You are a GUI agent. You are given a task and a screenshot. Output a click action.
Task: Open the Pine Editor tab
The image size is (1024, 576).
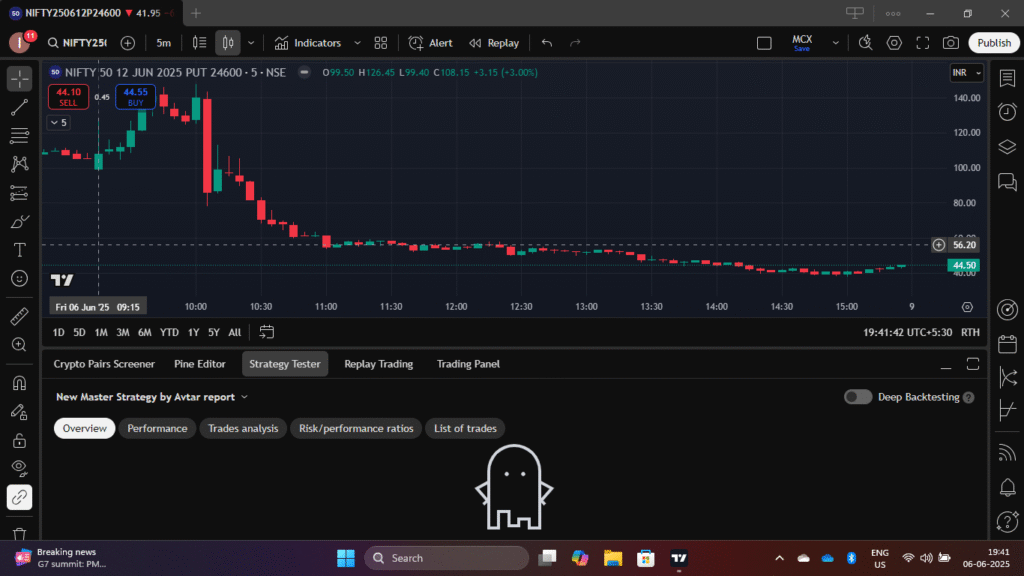pos(200,364)
